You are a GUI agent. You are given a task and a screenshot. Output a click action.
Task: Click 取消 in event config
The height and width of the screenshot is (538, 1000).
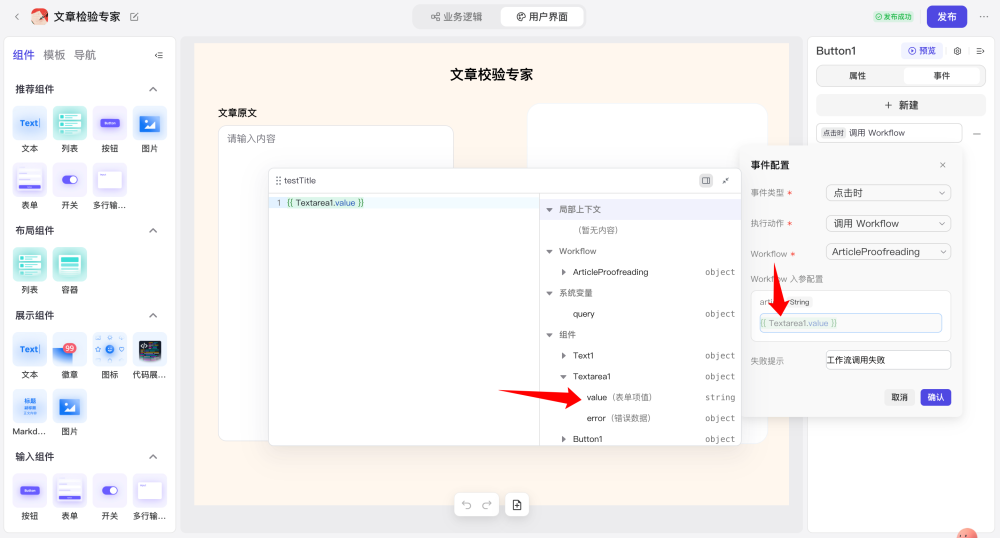pyautogui.click(x=899, y=397)
